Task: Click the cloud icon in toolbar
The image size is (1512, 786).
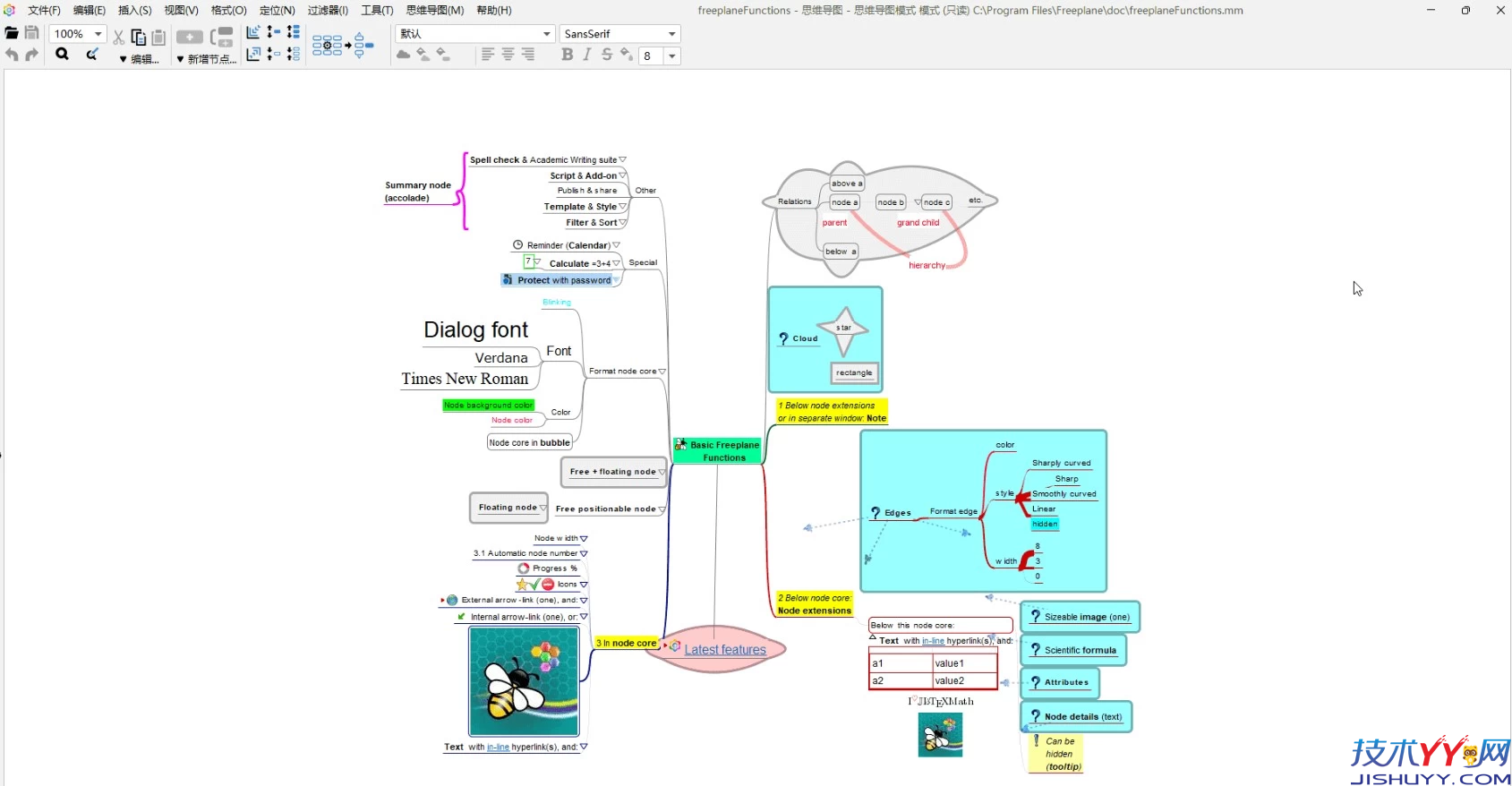Action: 404,55
